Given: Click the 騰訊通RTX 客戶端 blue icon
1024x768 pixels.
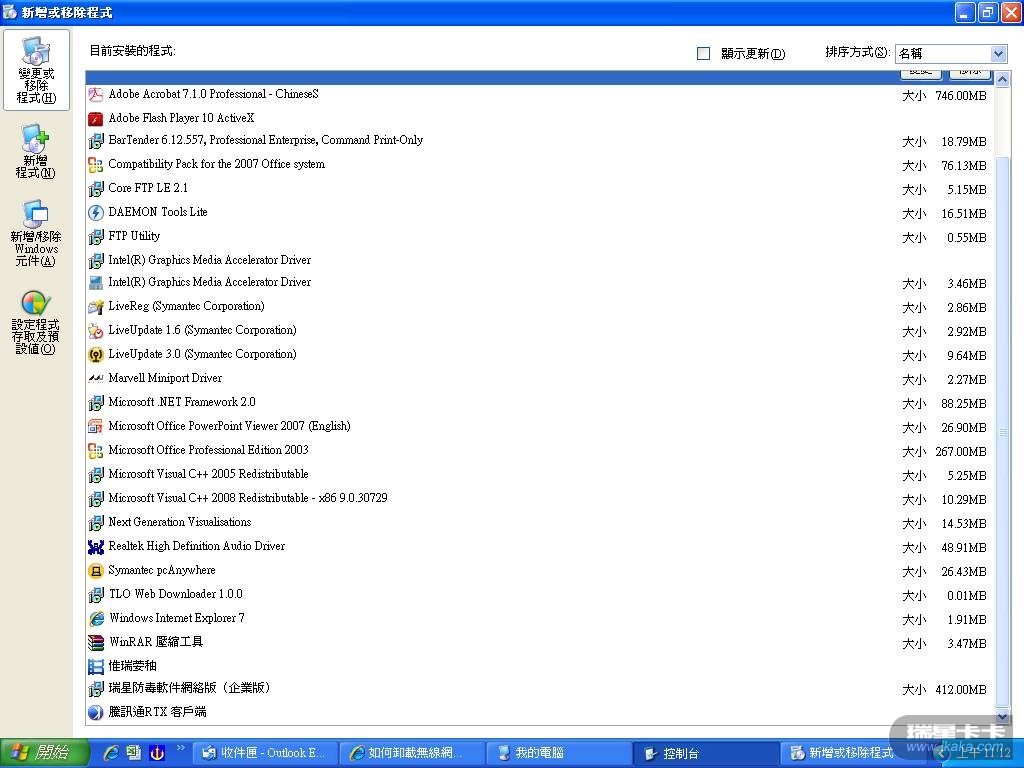Looking at the screenshot, I should [96, 712].
